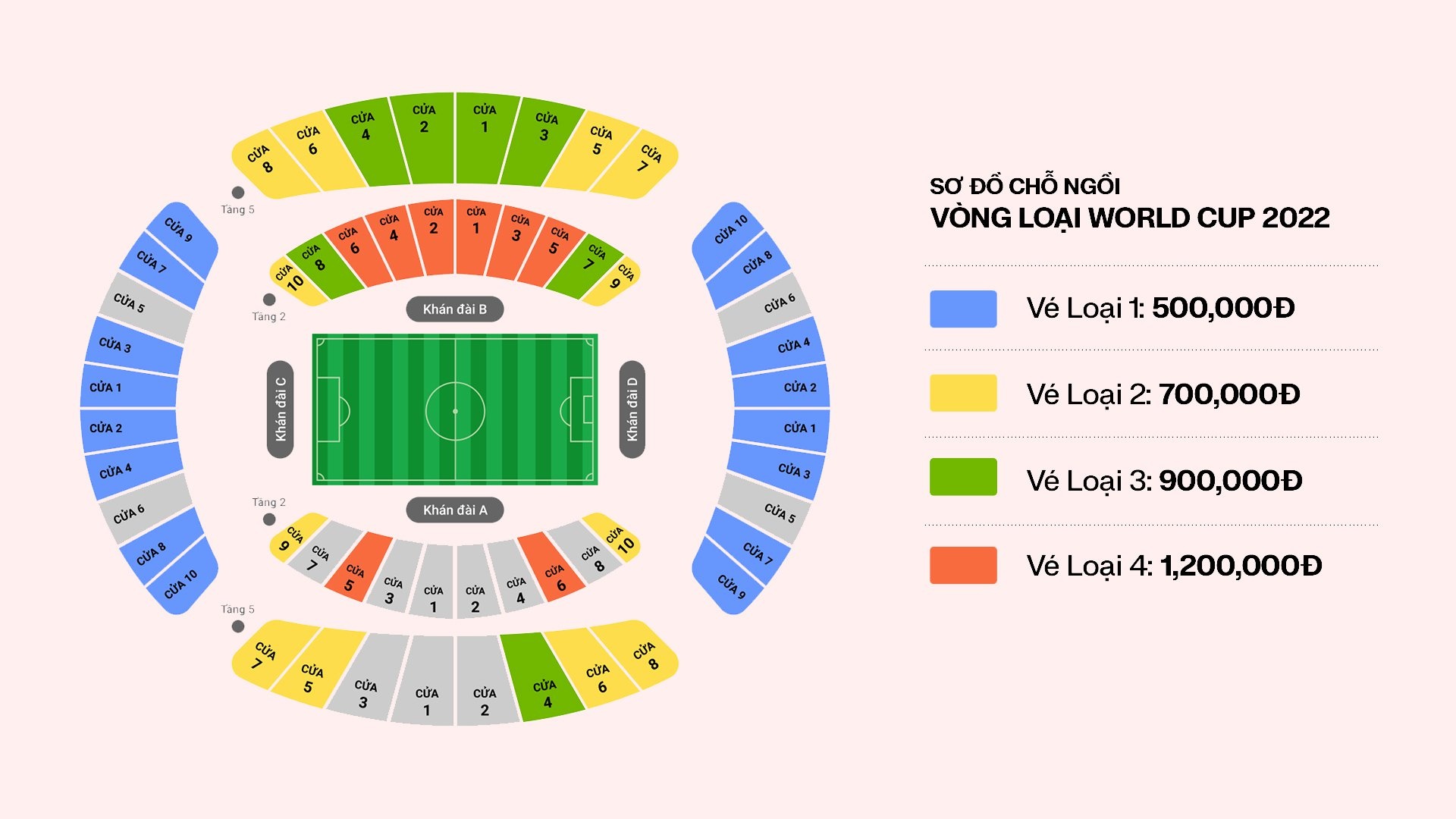
Task: Click the center circle of the football pitch
Action: pos(455,411)
